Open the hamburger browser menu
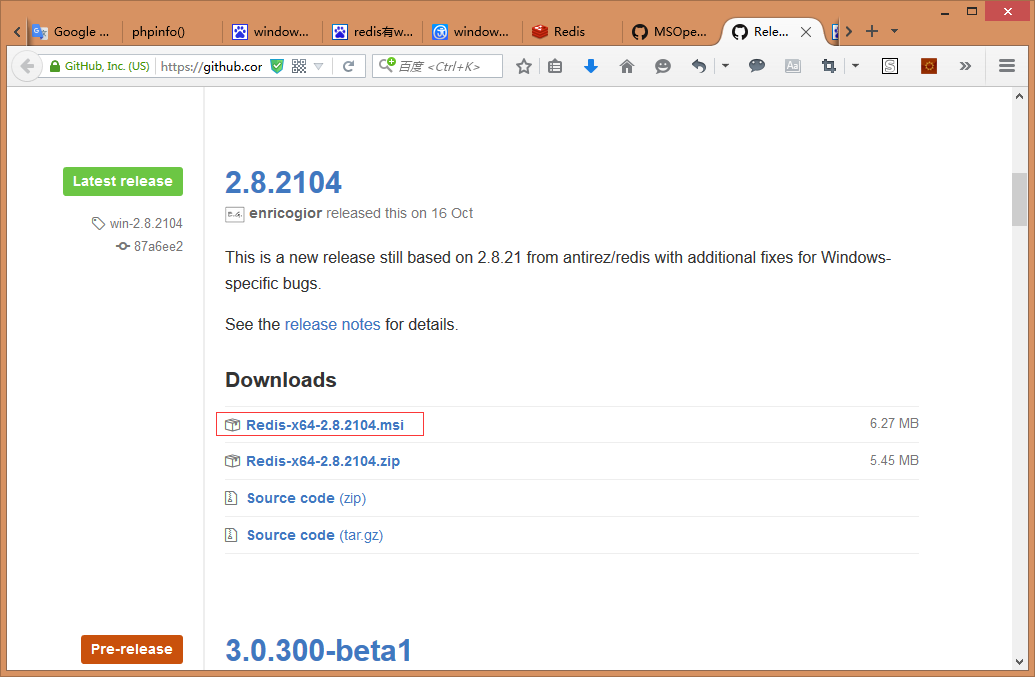 coord(1007,65)
